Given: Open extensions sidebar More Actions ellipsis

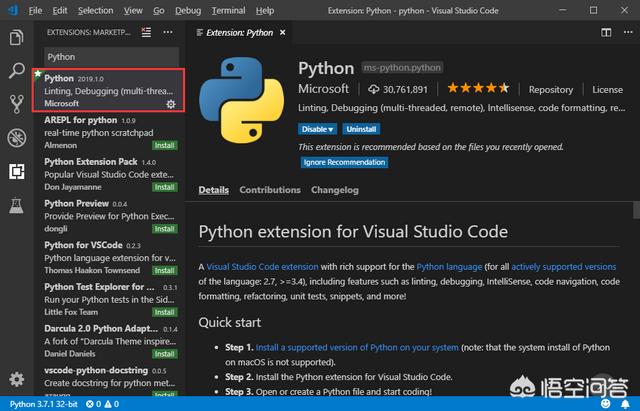Looking at the screenshot, I should point(168,32).
